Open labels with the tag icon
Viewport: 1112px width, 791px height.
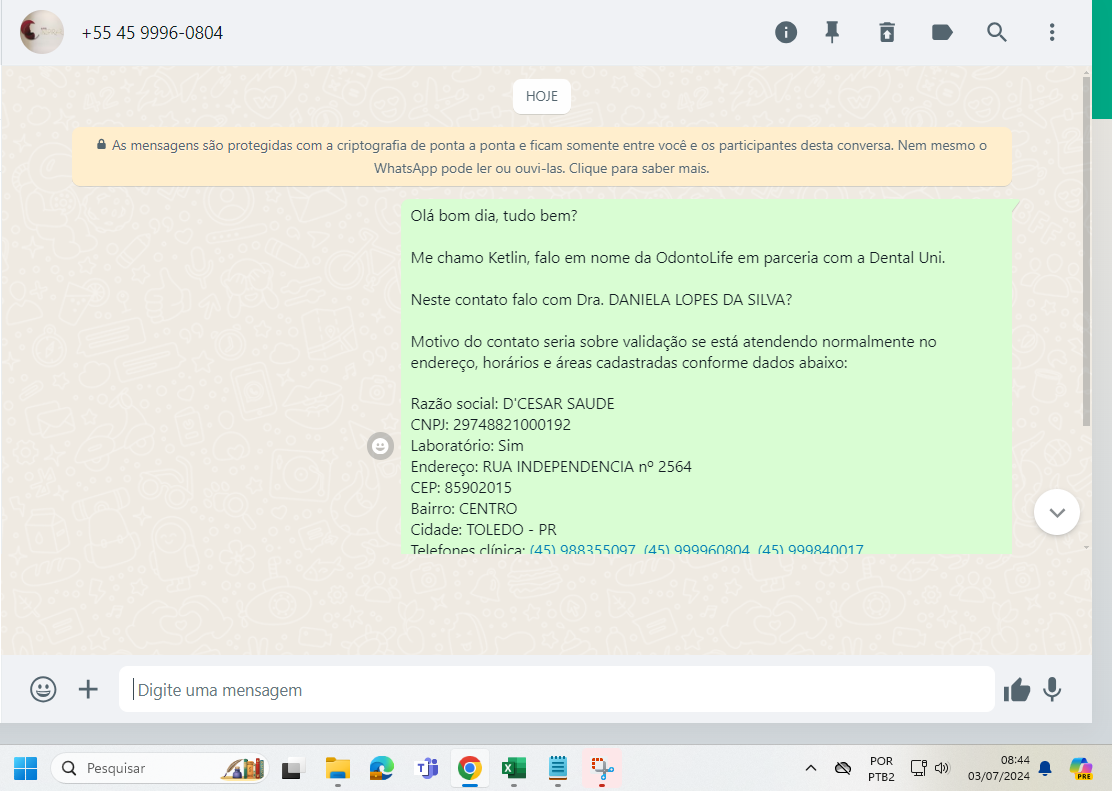942,33
